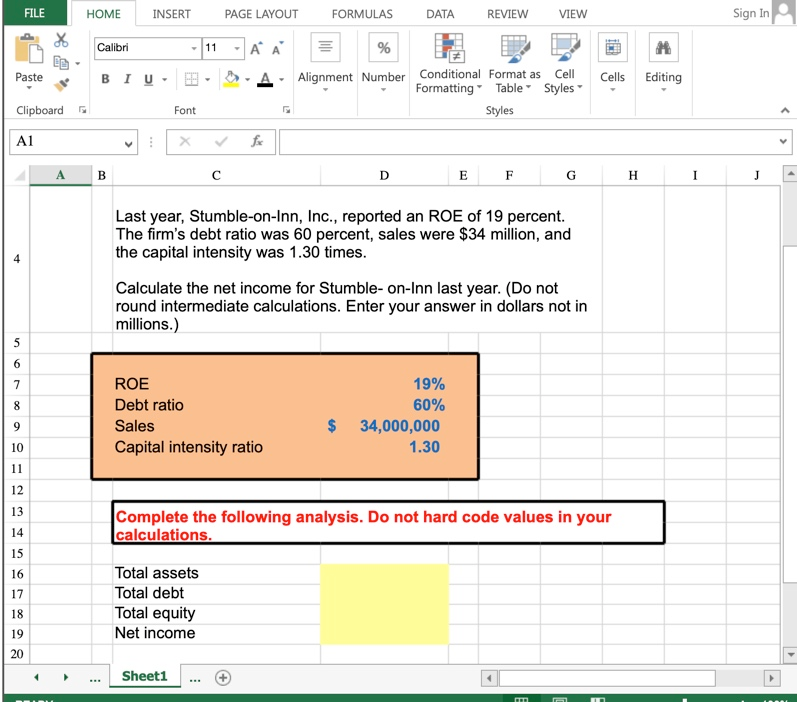
Task: Collapse the ribbon with up chevron
Action: tap(785, 110)
